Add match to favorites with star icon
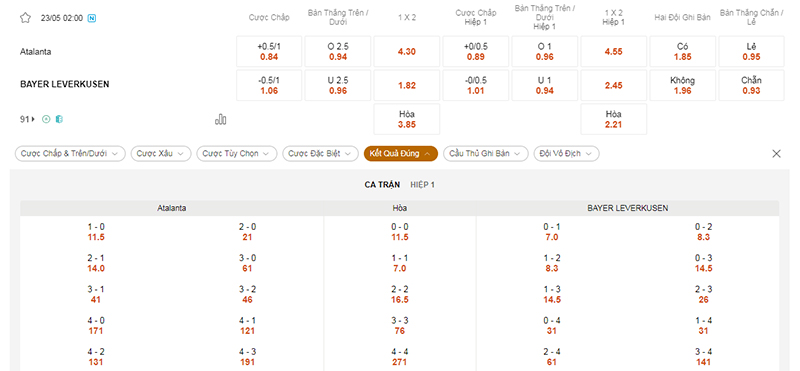 [25, 18]
